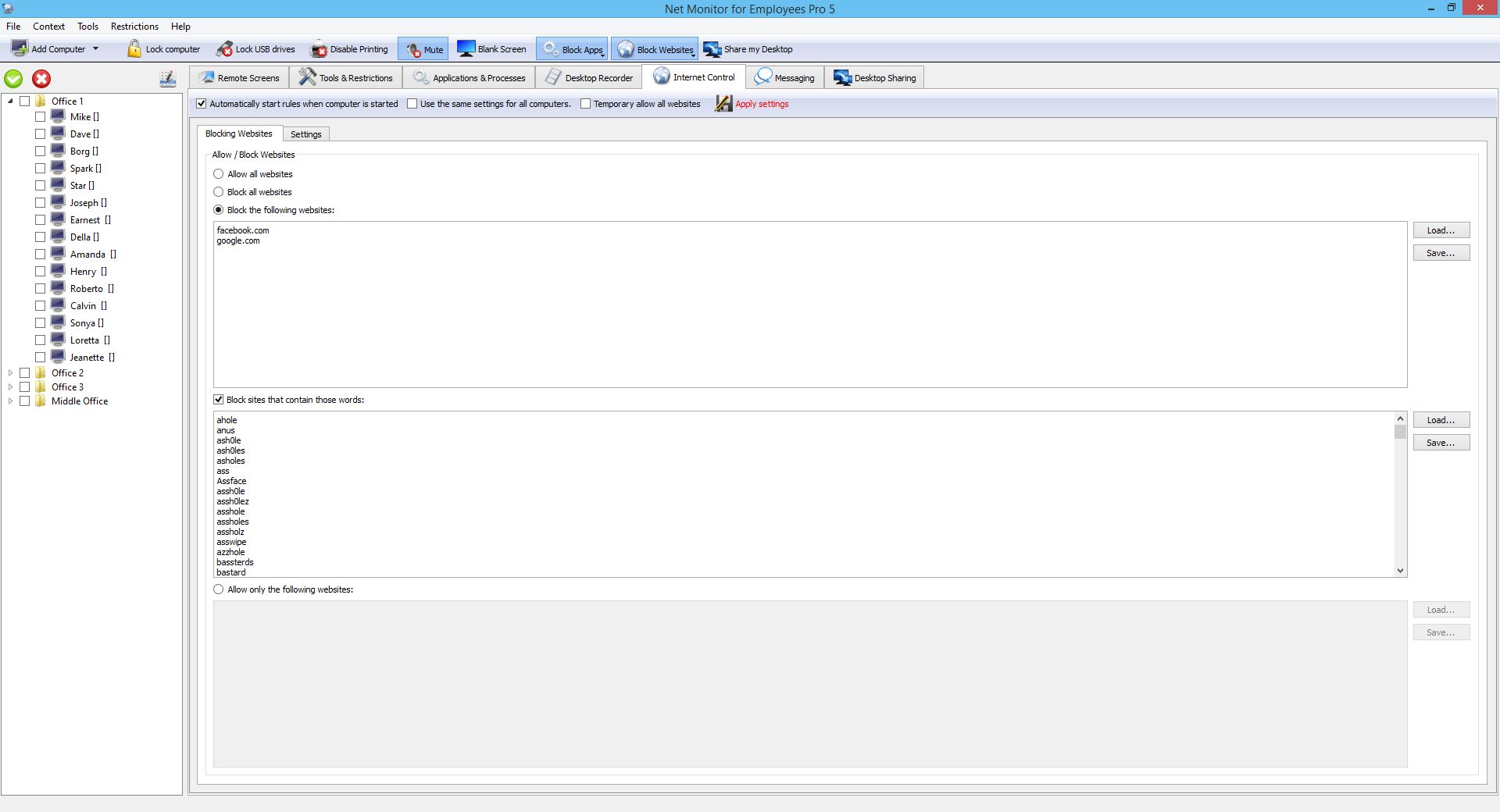Click the Office 1 folder icon
This screenshot has width=1500, height=812.
(x=41, y=101)
